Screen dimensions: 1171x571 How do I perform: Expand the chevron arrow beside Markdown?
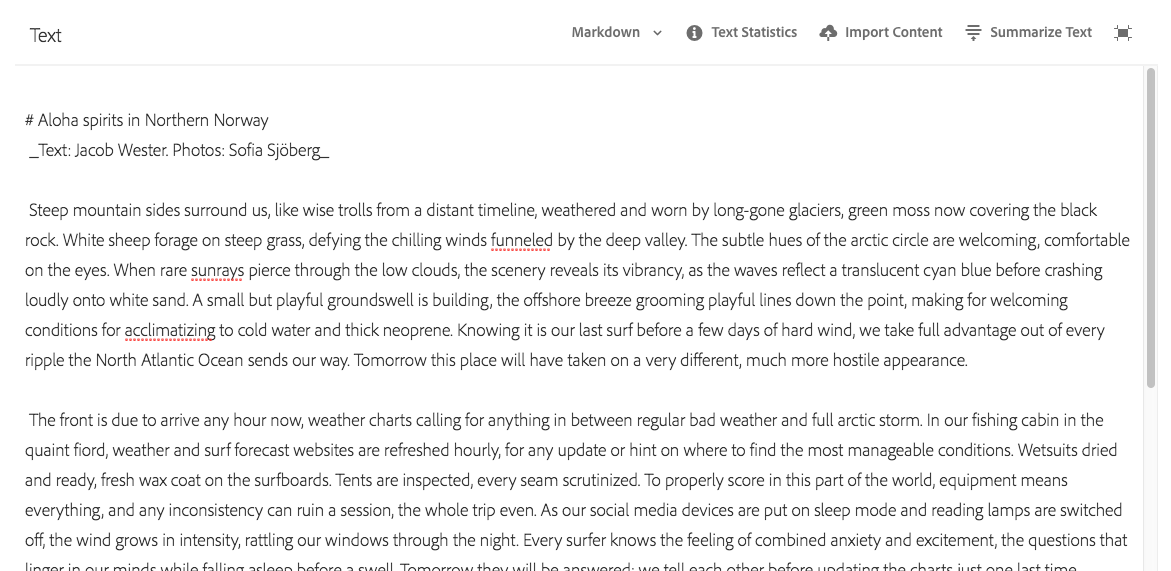click(657, 33)
